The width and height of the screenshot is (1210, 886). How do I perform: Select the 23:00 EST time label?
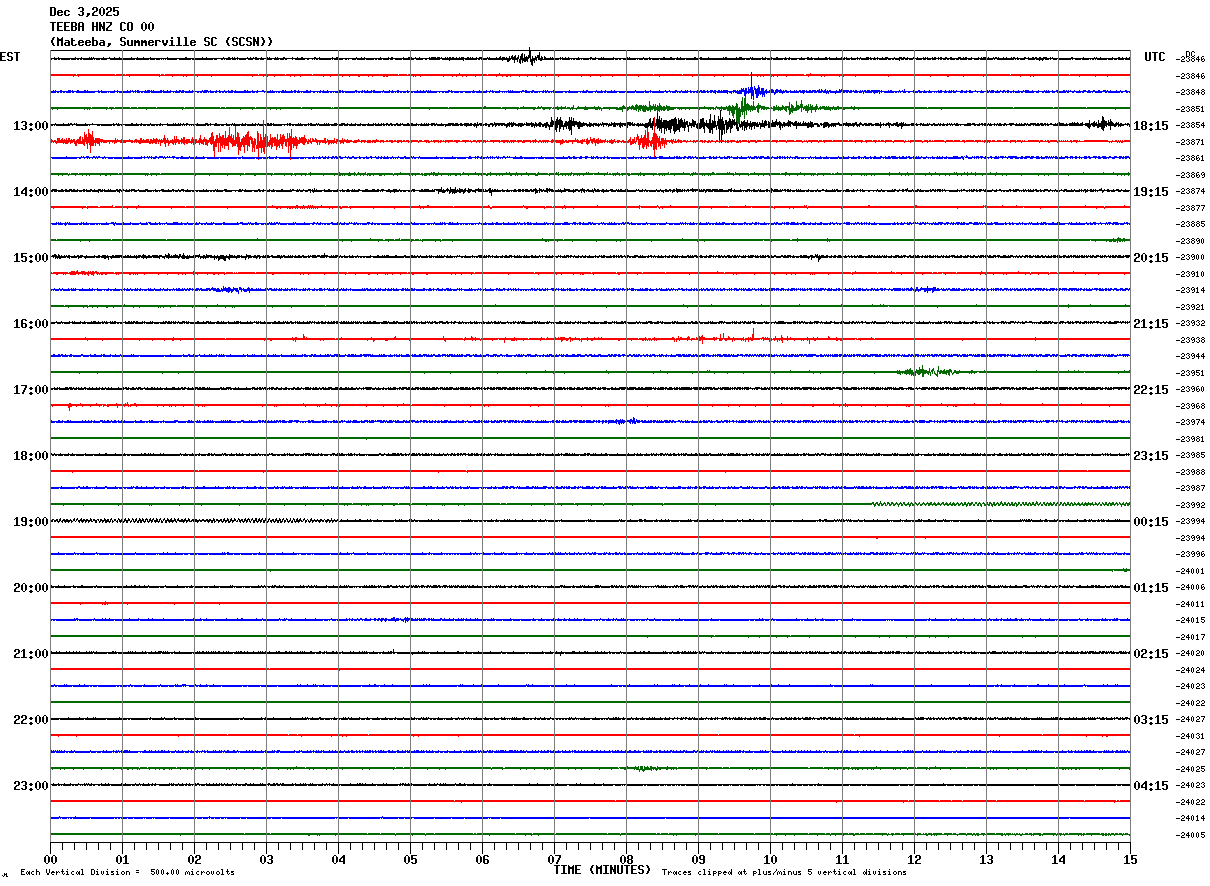pos(31,786)
